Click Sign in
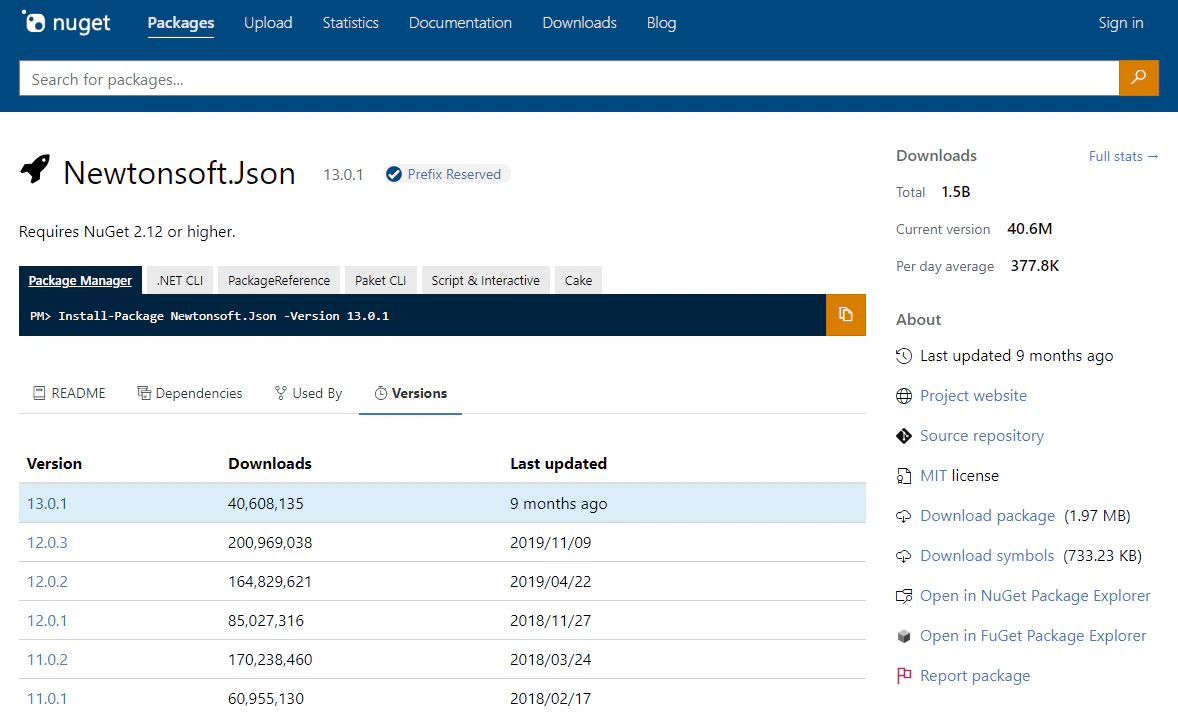This screenshot has width=1178, height=716. 1121,23
